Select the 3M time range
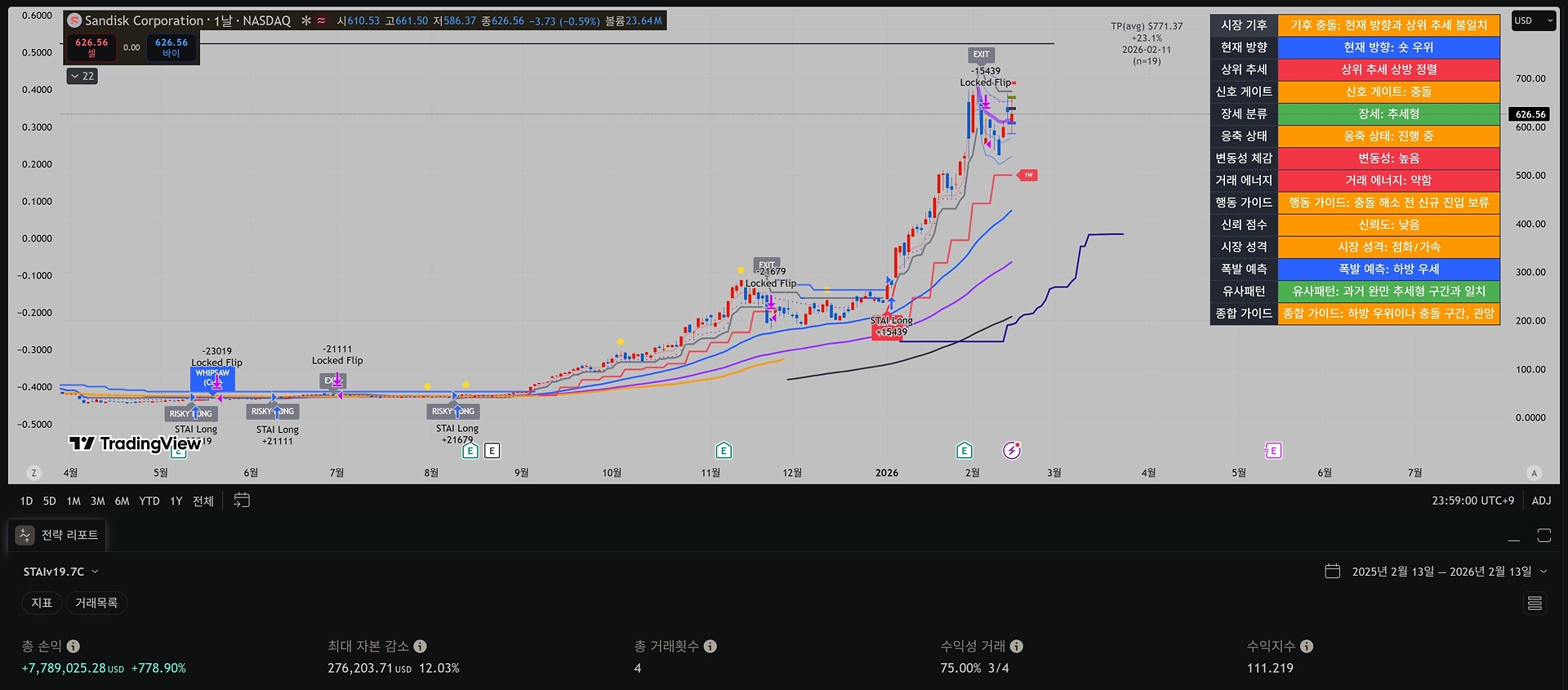This screenshot has height=690, width=1568. [98, 501]
